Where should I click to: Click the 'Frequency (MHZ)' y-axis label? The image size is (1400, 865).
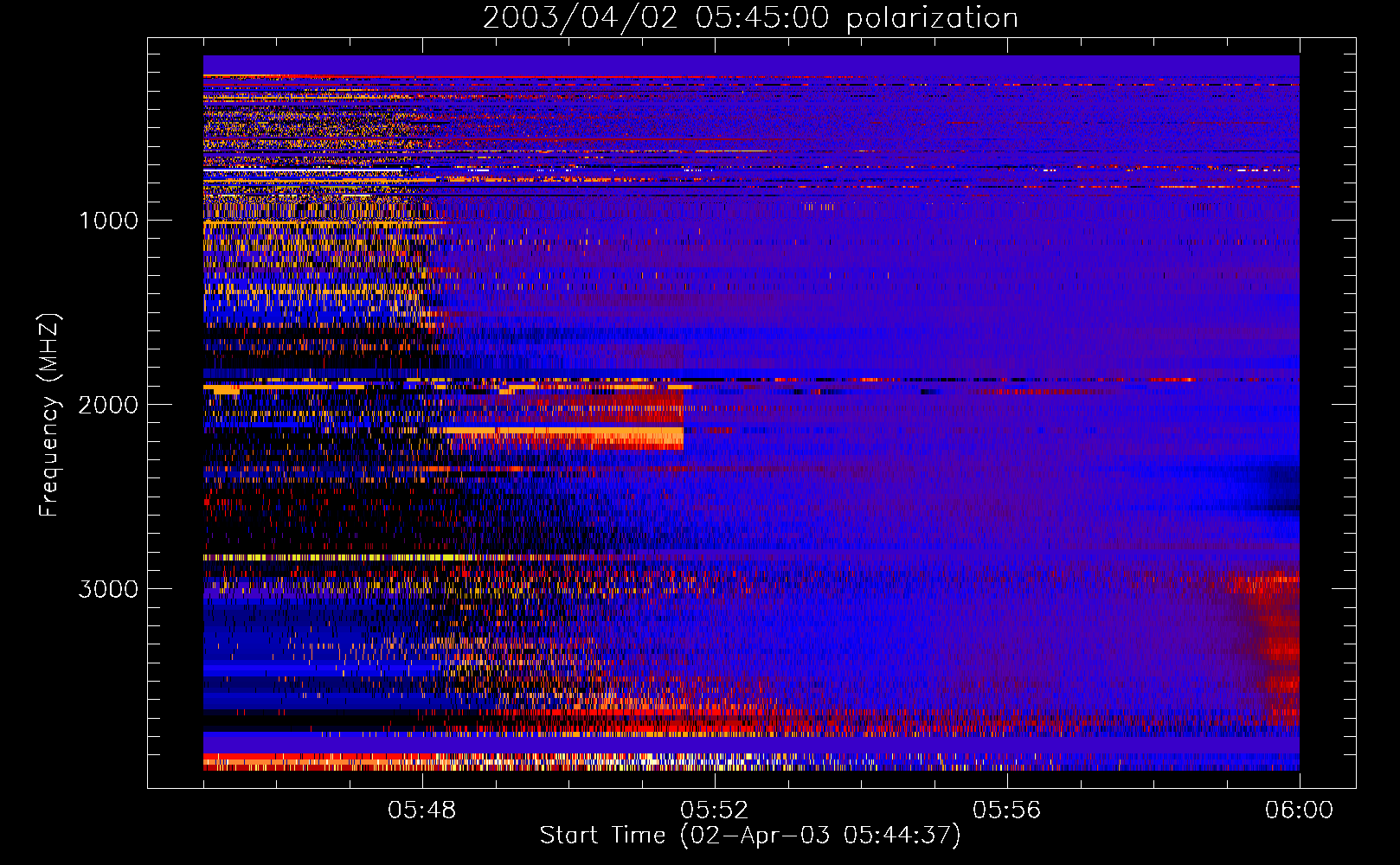coord(49,416)
